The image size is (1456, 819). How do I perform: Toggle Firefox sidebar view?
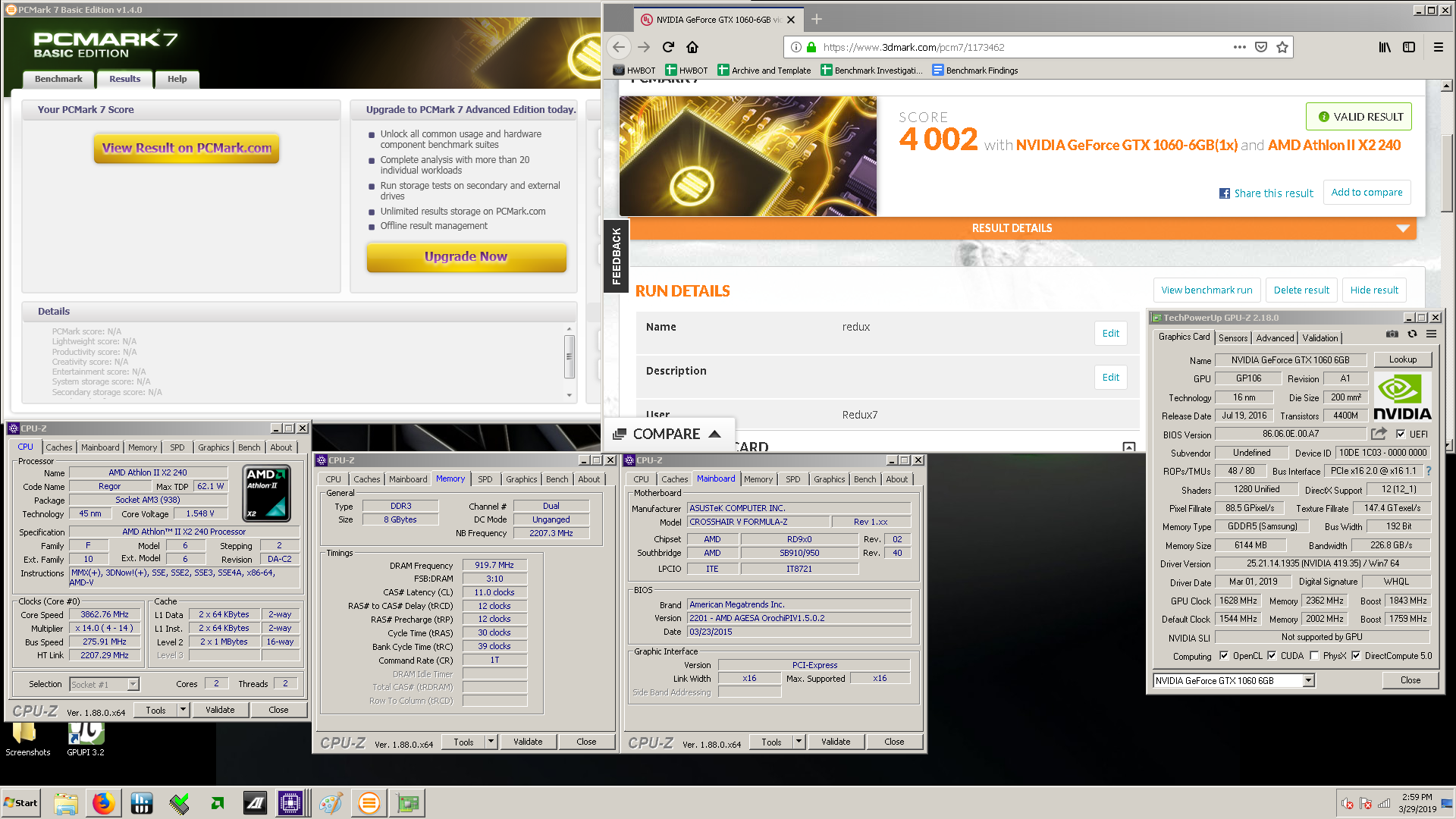(1409, 47)
